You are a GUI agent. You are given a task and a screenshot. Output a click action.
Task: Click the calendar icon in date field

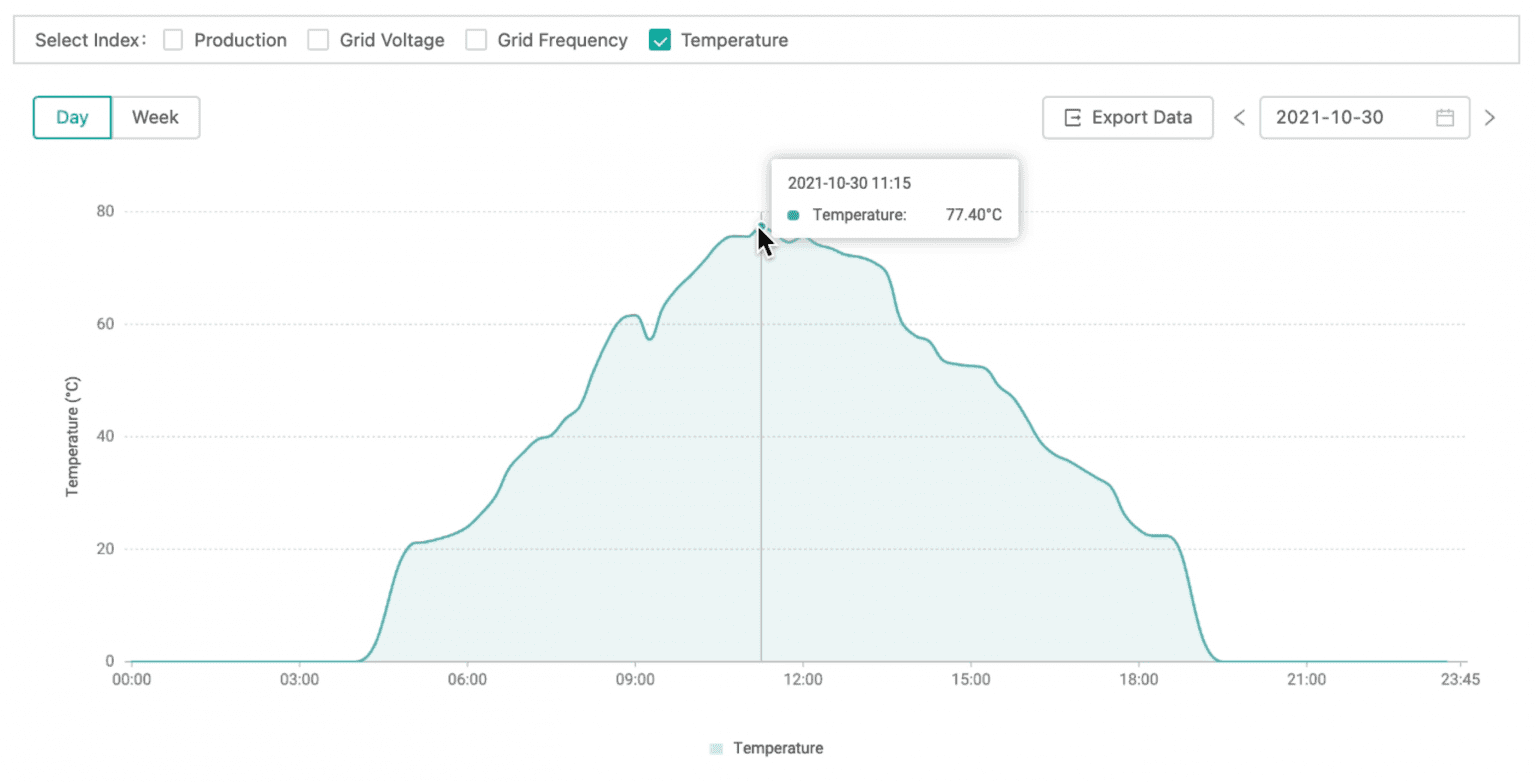coord(1444,117)
